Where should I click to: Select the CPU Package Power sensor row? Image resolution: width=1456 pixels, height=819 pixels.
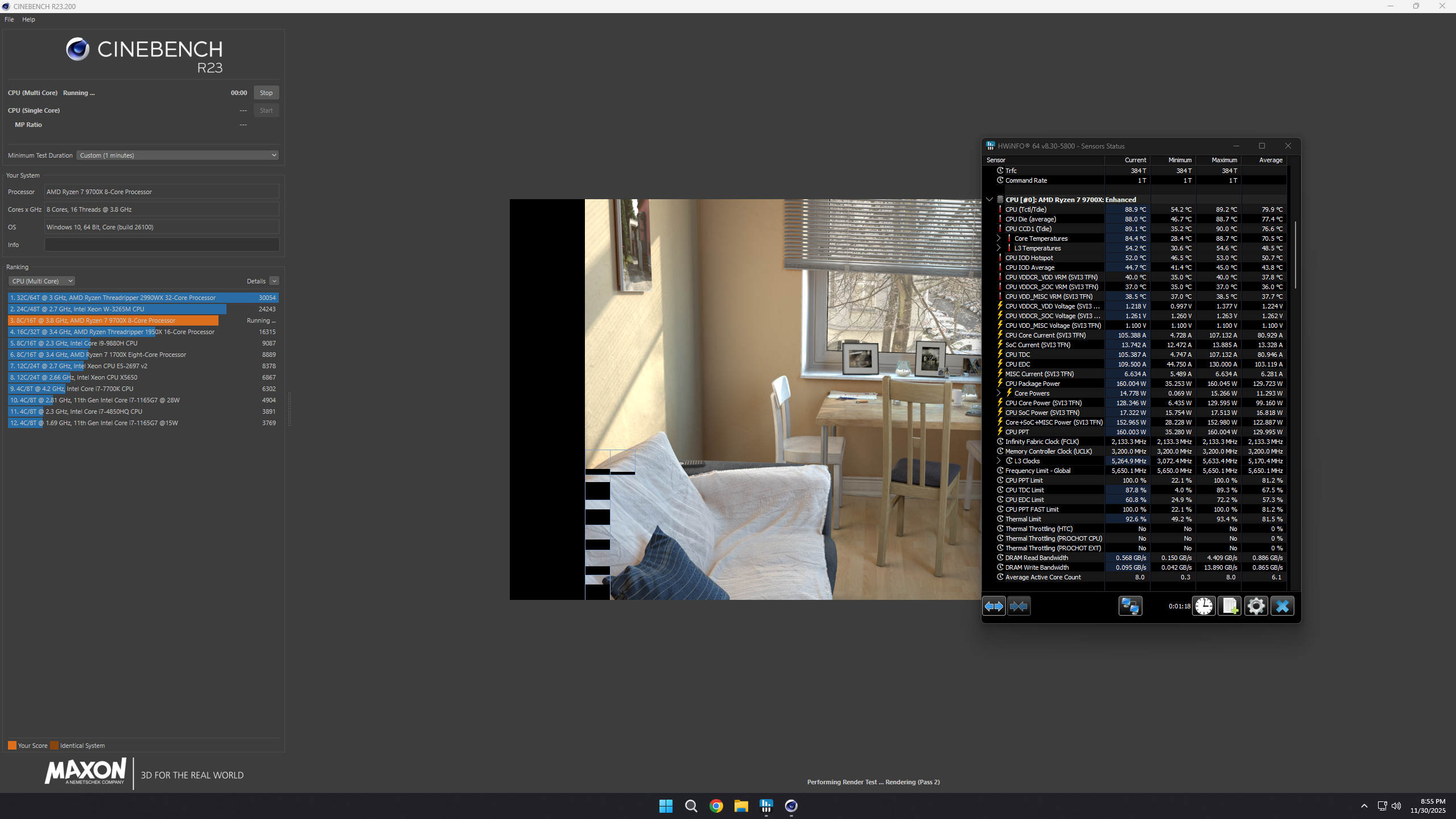coord(1136,384)
